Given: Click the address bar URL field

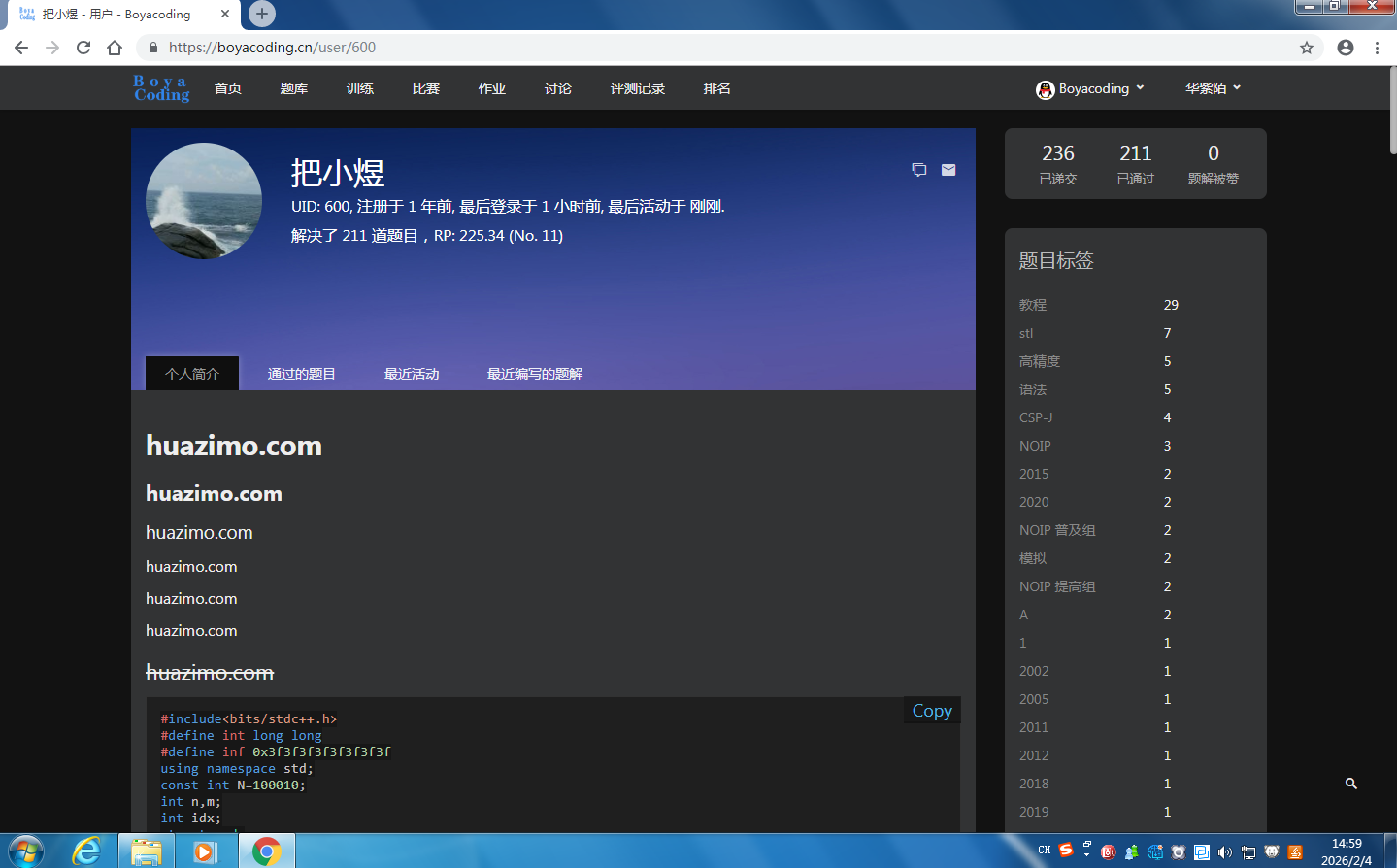Looking at the screenshot, I should [680, 48].
